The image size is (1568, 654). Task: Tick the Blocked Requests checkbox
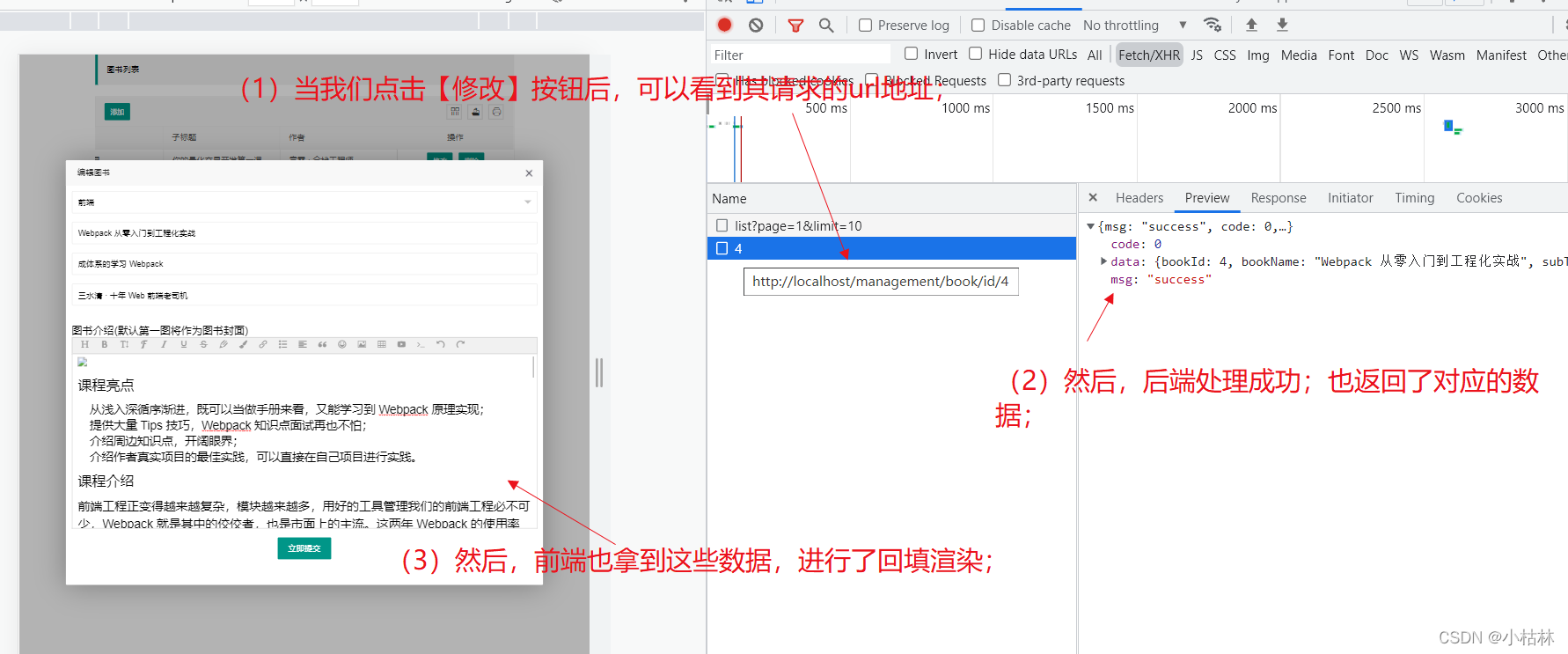[x=871, y=80]
